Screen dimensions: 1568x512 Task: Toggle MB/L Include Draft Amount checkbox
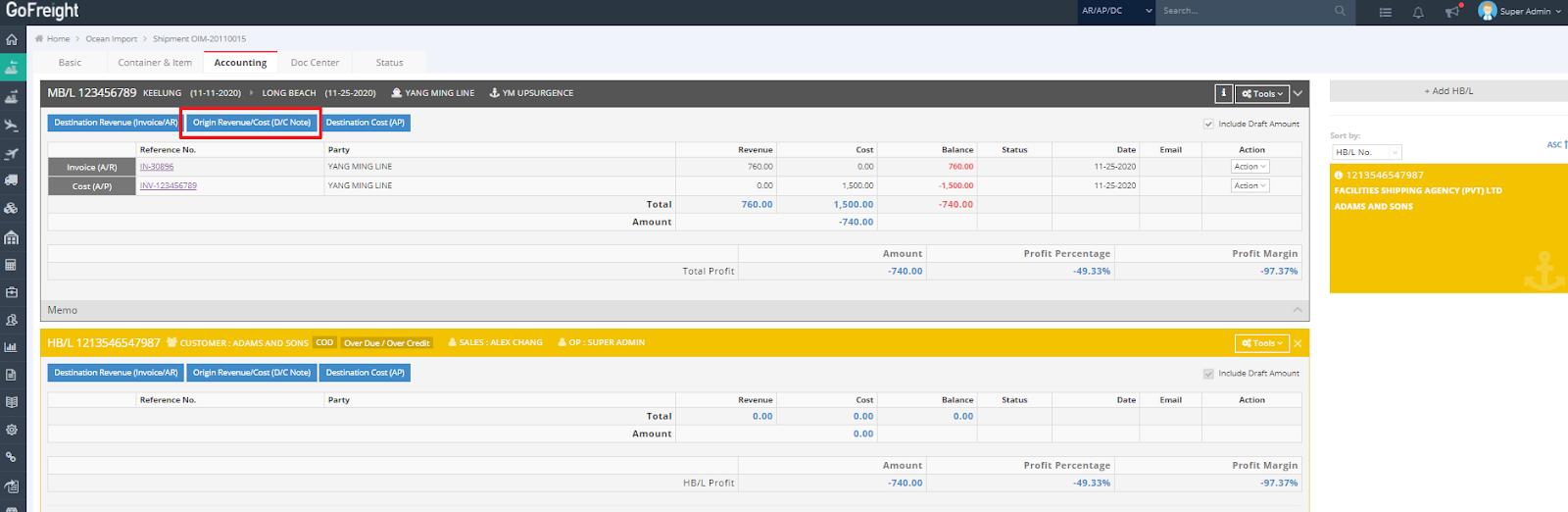(x=1208, y=124)
